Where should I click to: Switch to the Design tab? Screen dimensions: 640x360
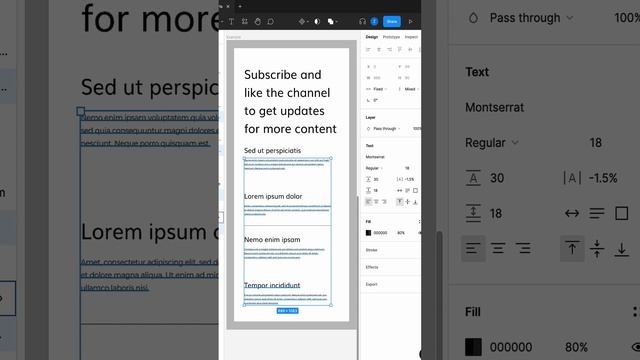point(371,37)
